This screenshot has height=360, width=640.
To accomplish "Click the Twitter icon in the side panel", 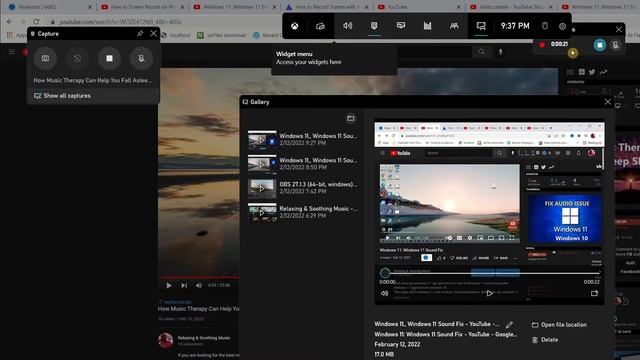I will click(592, 72).
